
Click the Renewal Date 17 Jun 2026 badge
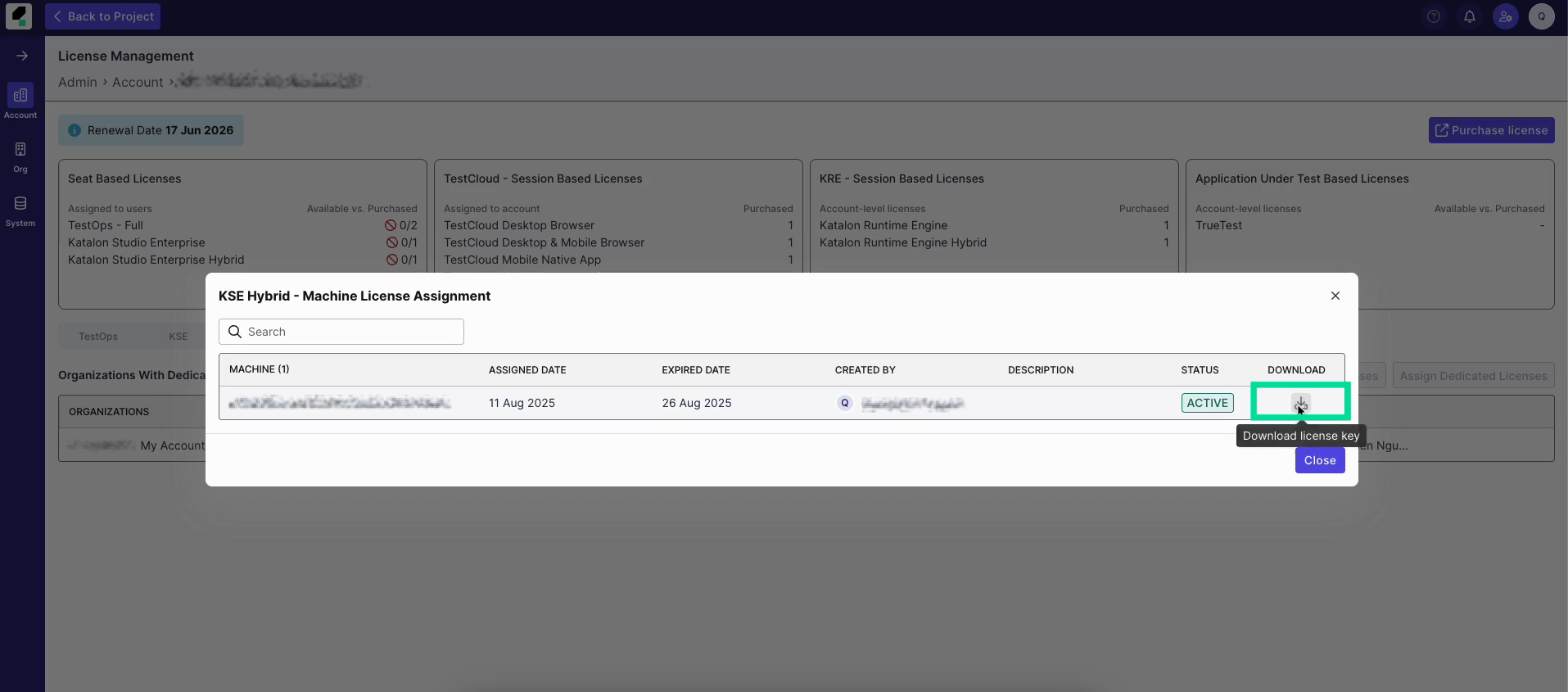pyautogui.click(x=151, y=130)
